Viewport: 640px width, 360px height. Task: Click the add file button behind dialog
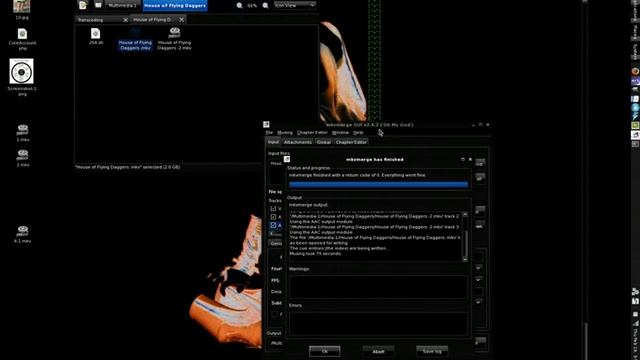click(x=480, y=163)
